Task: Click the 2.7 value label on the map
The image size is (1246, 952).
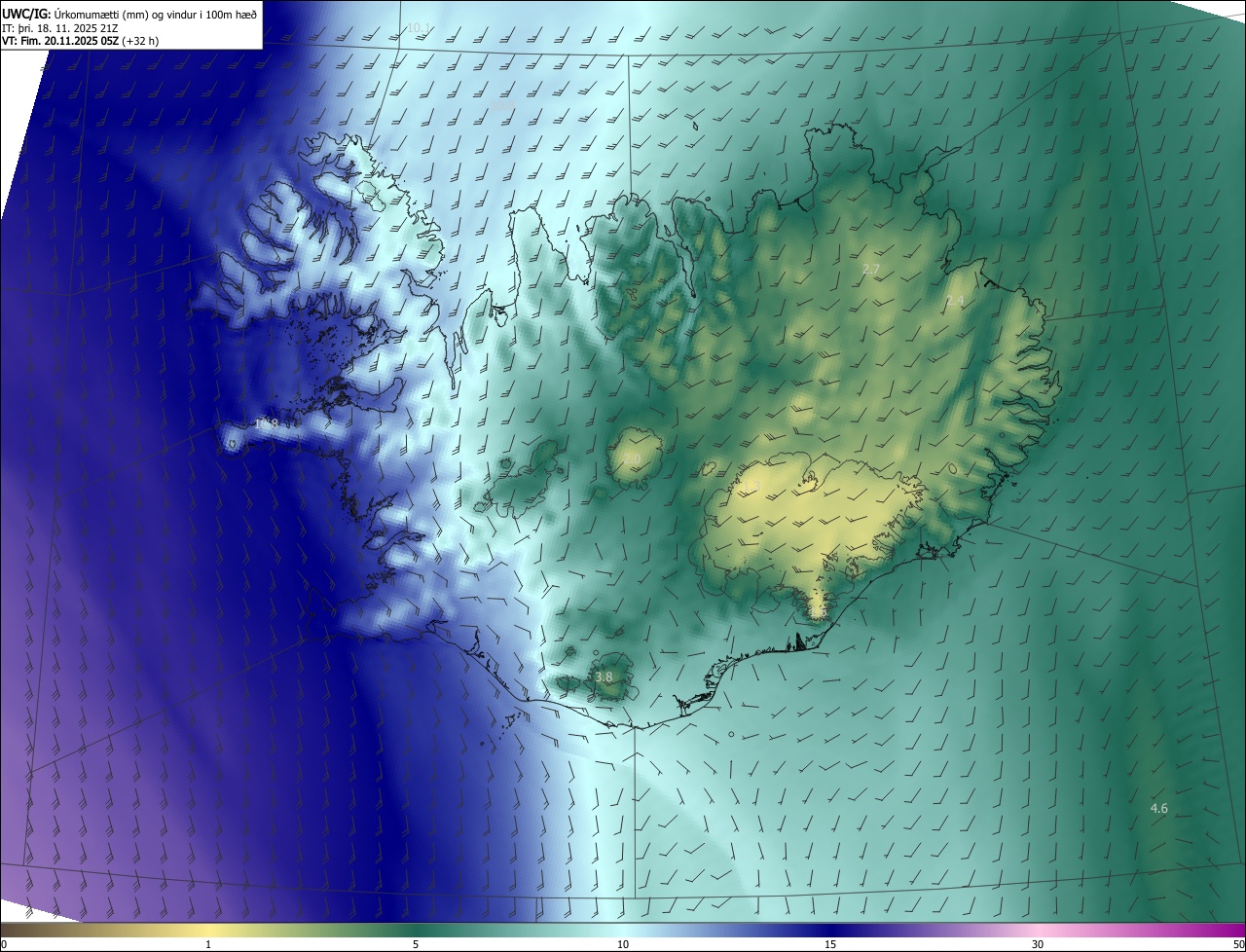Action: (871, 269)
